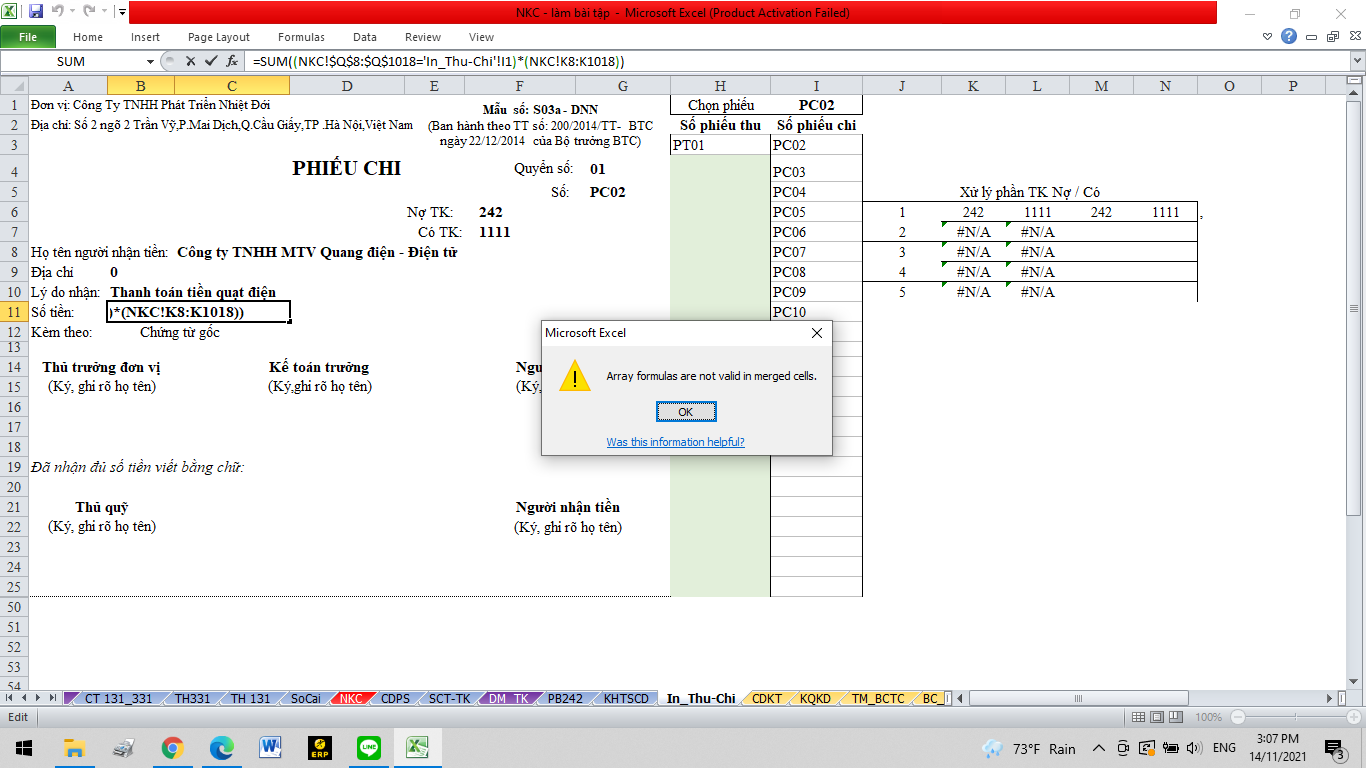Confirm the formula using the checkmark icon
Image resolution: width=1366 pixels, height=768 pixels.
tap(211, 62)
